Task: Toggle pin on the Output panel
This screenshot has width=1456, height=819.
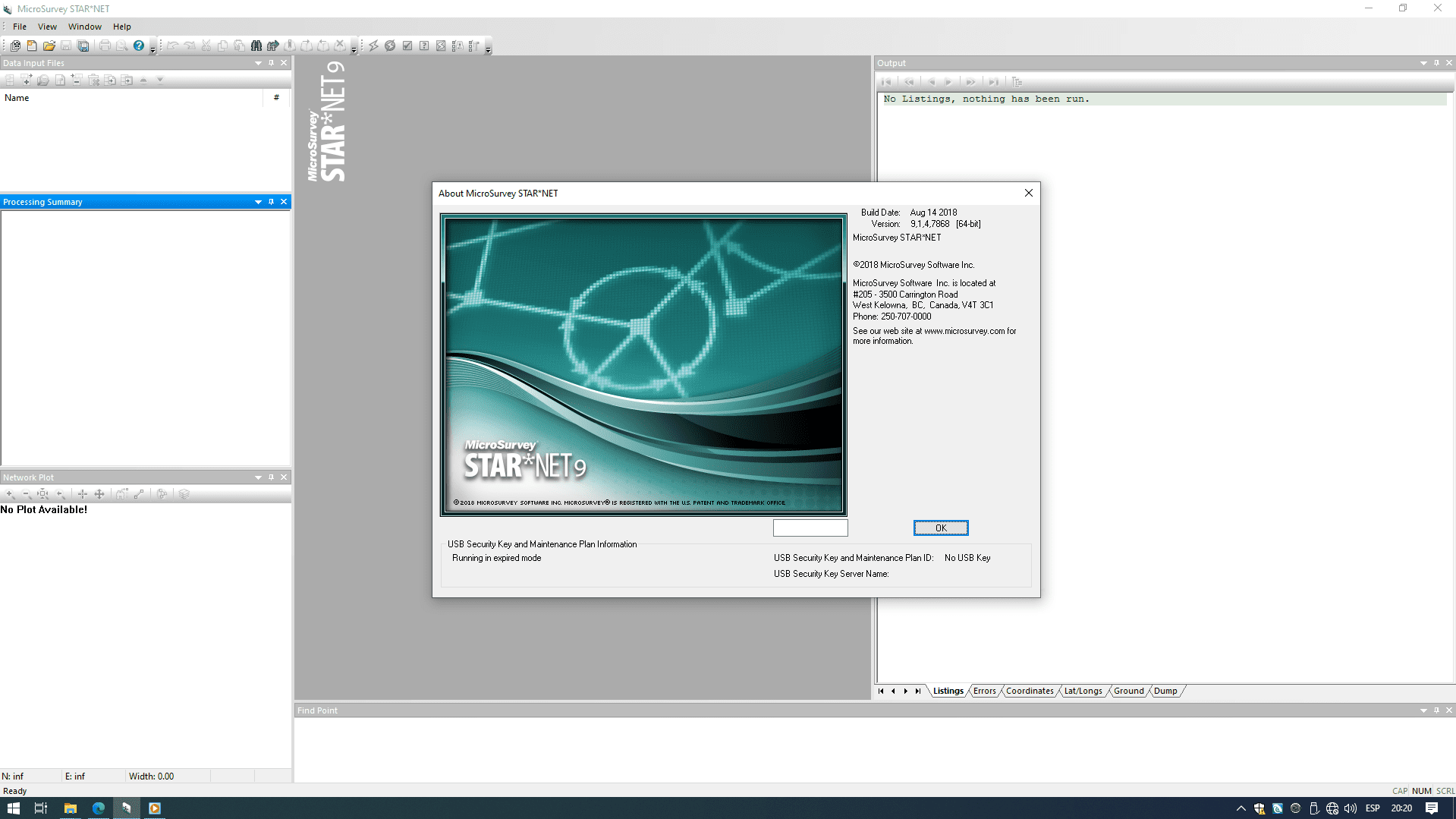Action: click(1436, 62)
